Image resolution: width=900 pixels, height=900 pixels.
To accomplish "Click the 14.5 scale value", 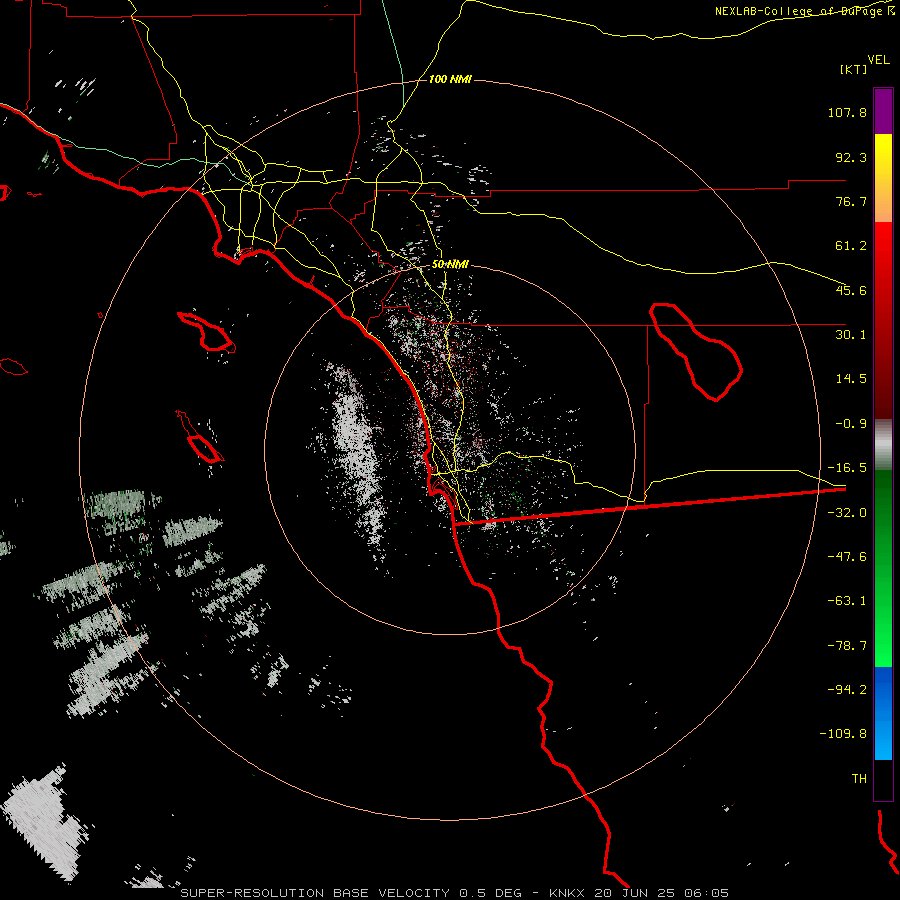I will (851, 378).
